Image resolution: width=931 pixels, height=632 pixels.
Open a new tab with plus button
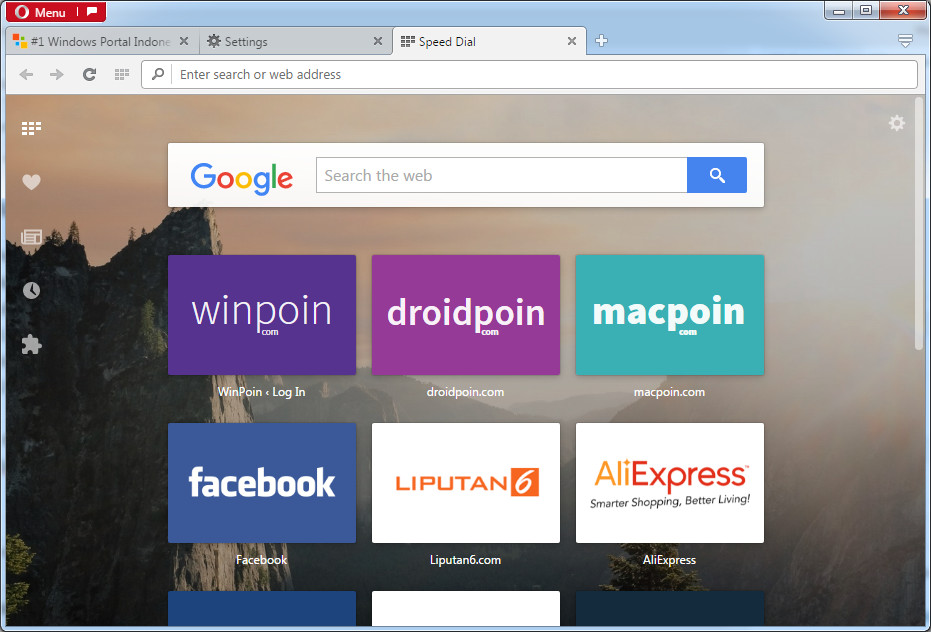[601, 40]
